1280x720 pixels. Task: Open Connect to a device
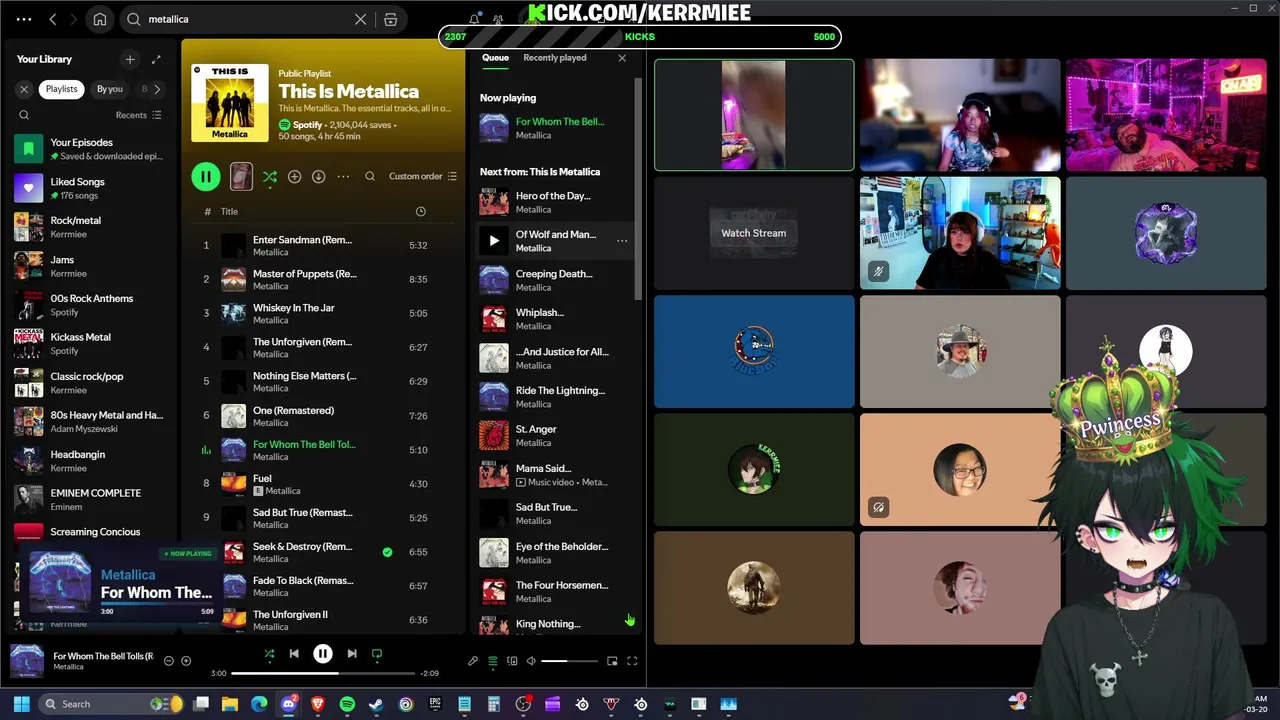[x=512, y=661]
